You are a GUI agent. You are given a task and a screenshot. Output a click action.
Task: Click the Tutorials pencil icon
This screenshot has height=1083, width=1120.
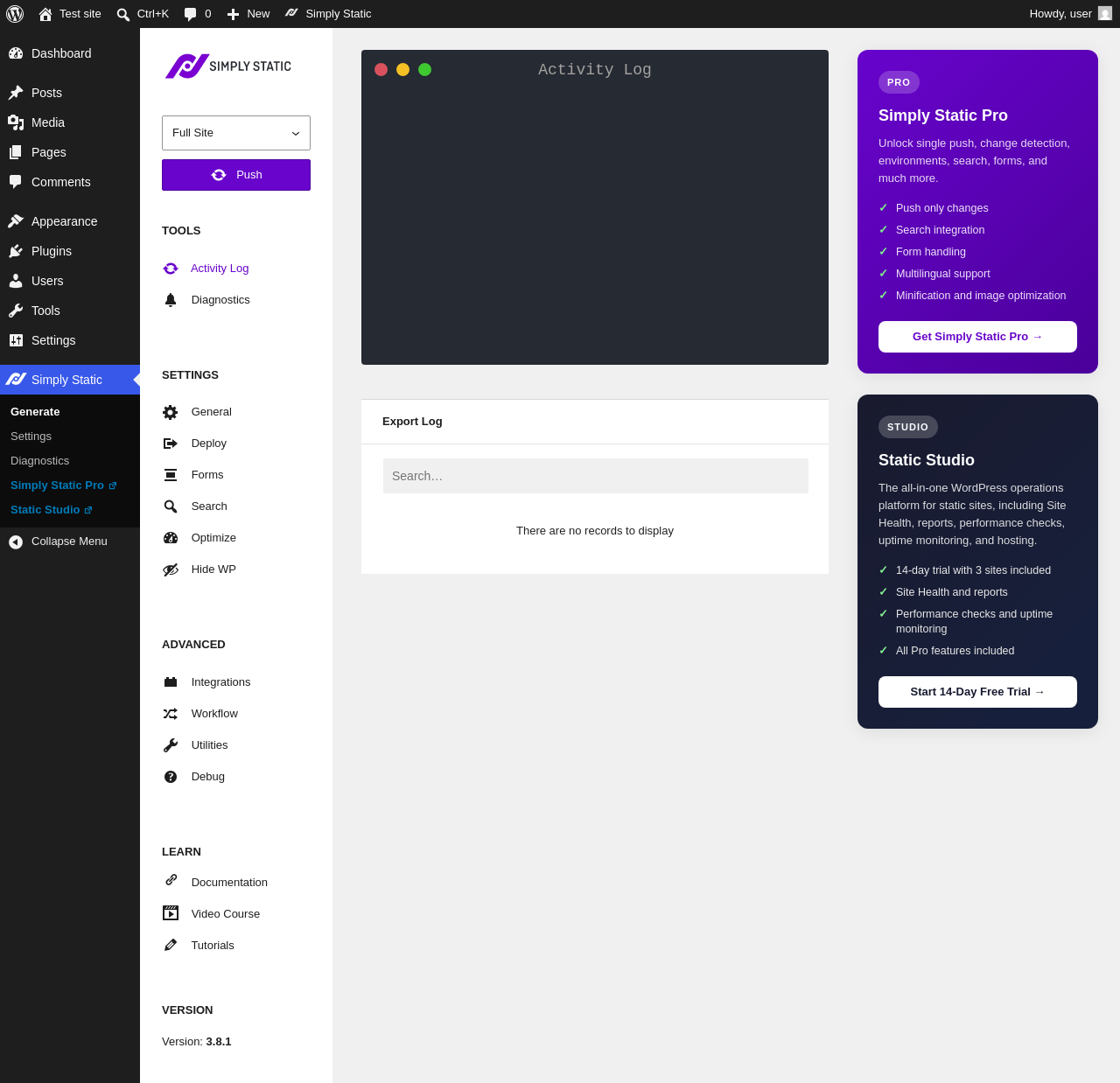(171, 945)
